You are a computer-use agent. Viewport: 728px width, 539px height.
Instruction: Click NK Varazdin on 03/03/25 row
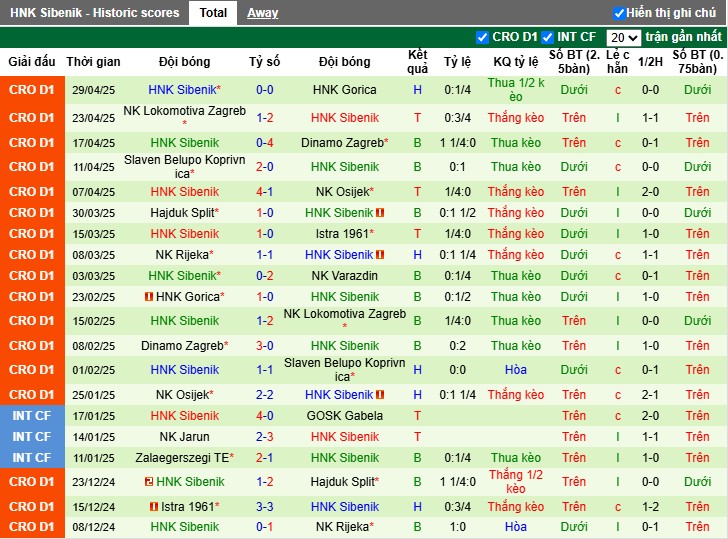tap(344, 276)
